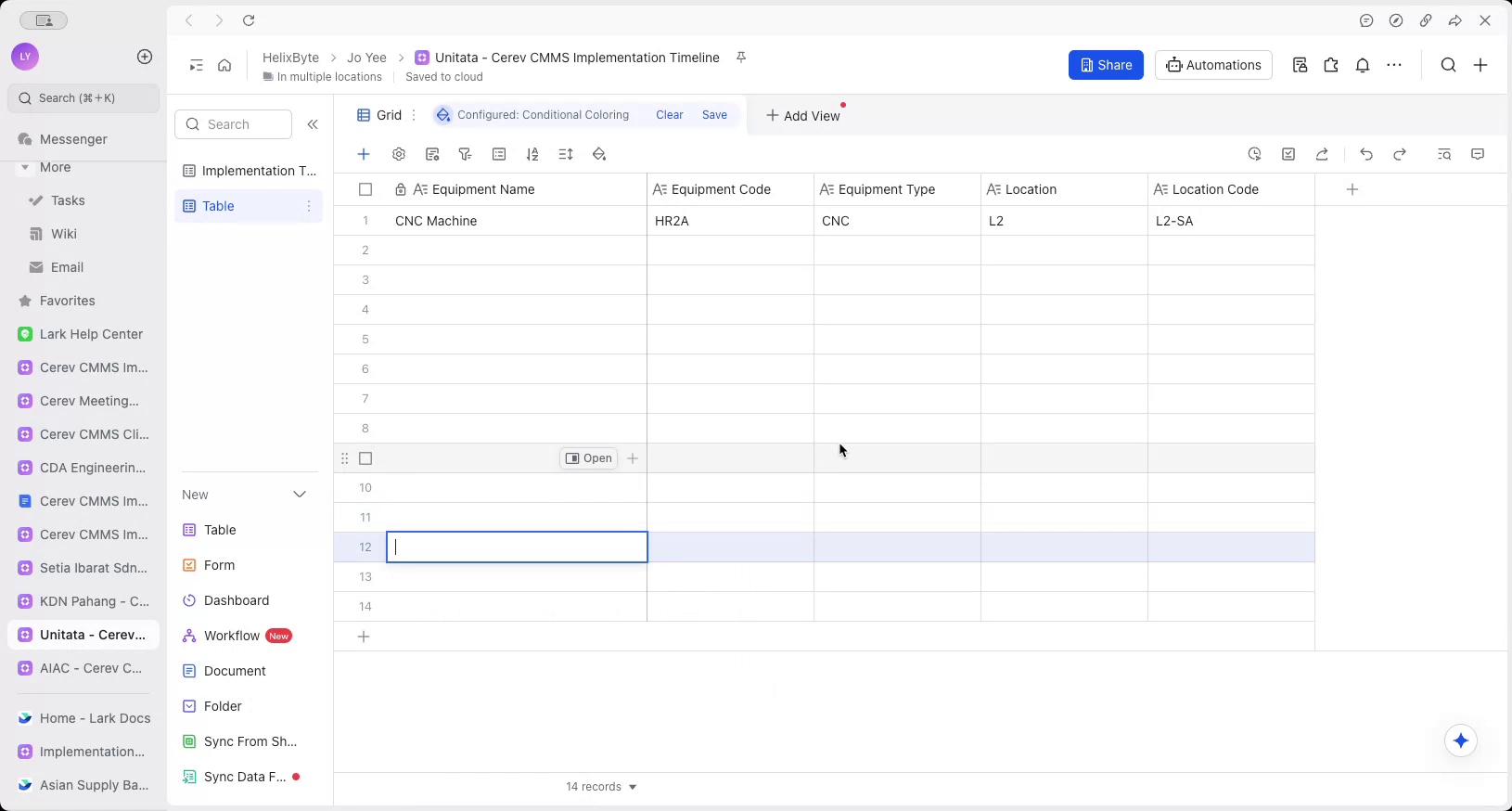
Task: Click the row height icon
Action: (x=566, y=154)
